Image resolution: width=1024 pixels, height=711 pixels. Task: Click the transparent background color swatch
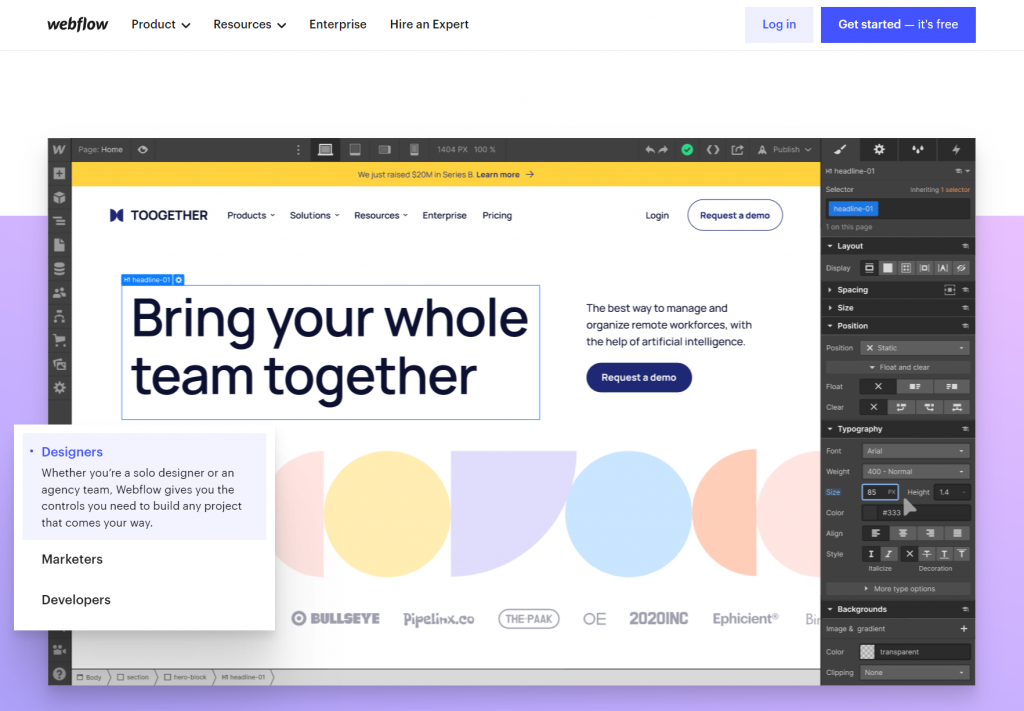867,652
